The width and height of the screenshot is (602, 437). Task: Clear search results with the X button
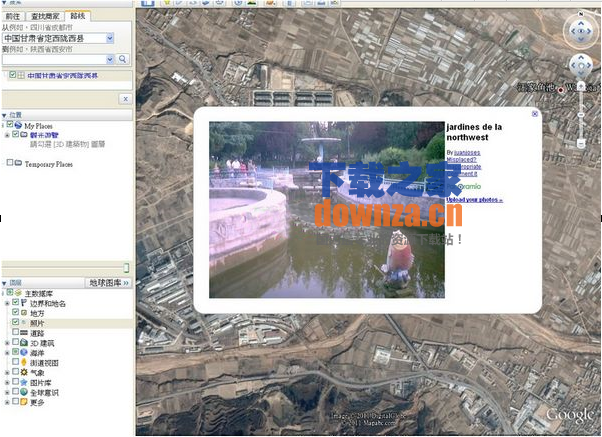point(126,99)
